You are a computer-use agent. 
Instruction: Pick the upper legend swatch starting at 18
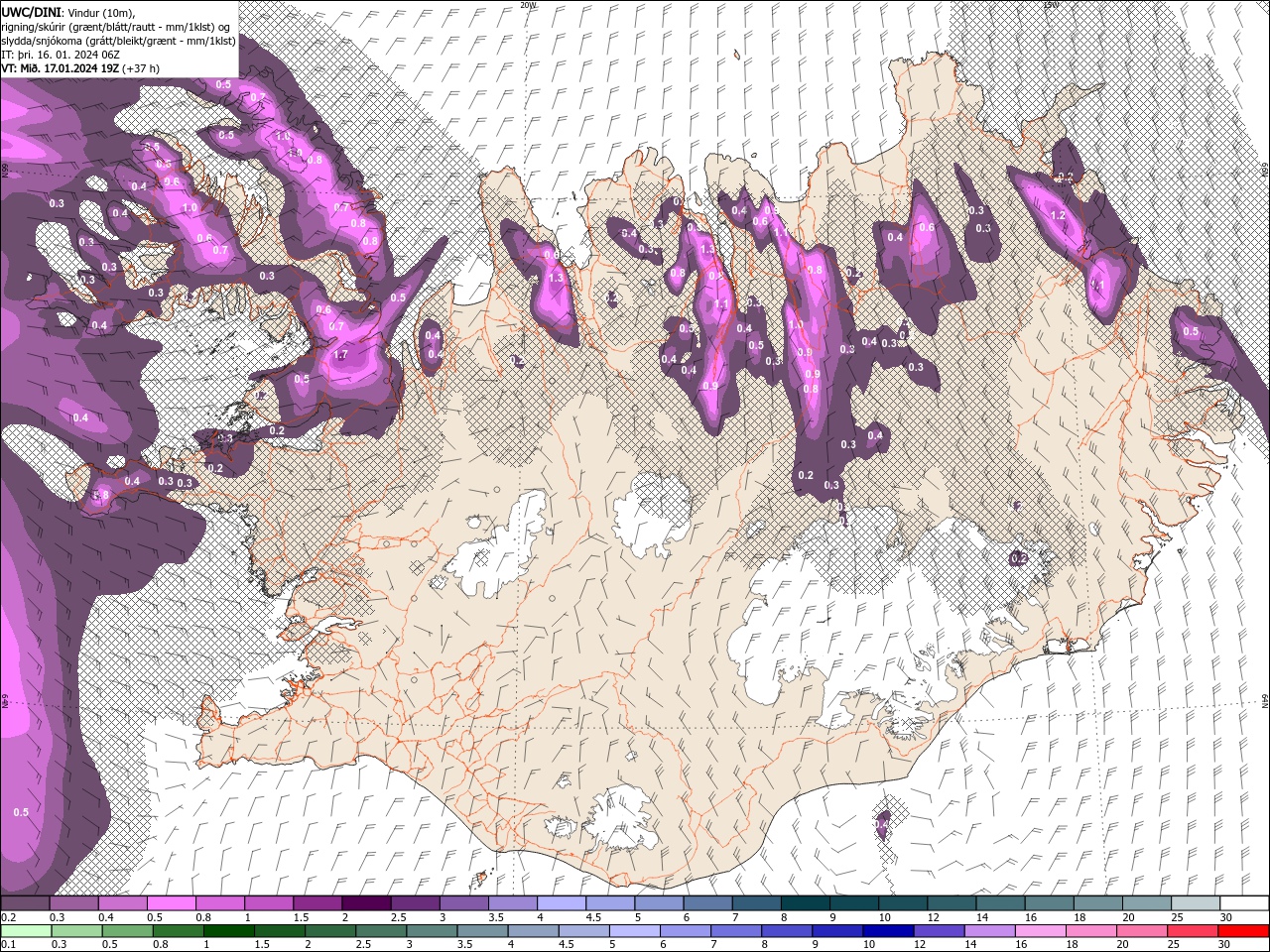1098,903
